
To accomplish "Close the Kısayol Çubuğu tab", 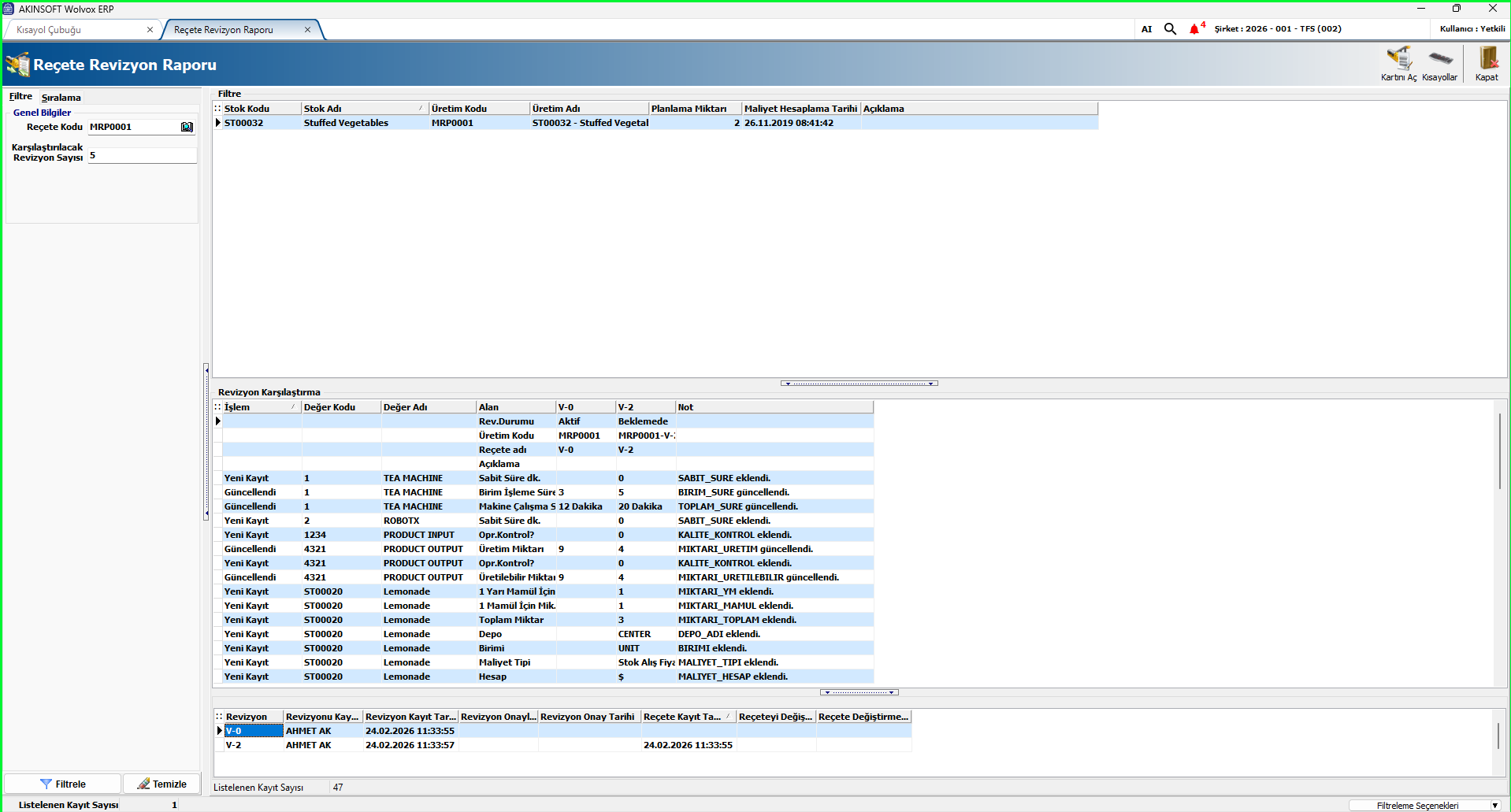I will 150,30.
